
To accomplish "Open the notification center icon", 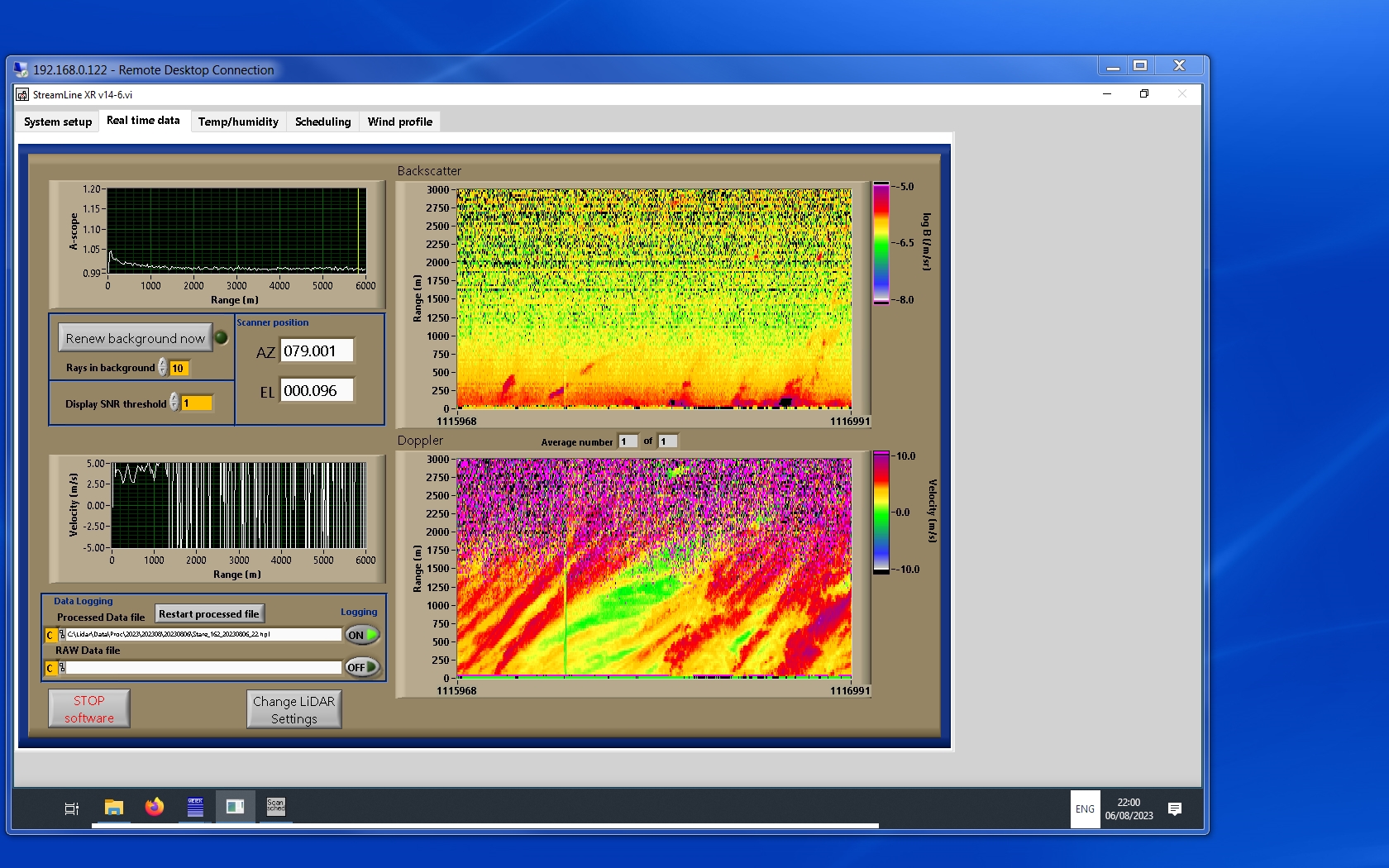I will pos(1174,809).
